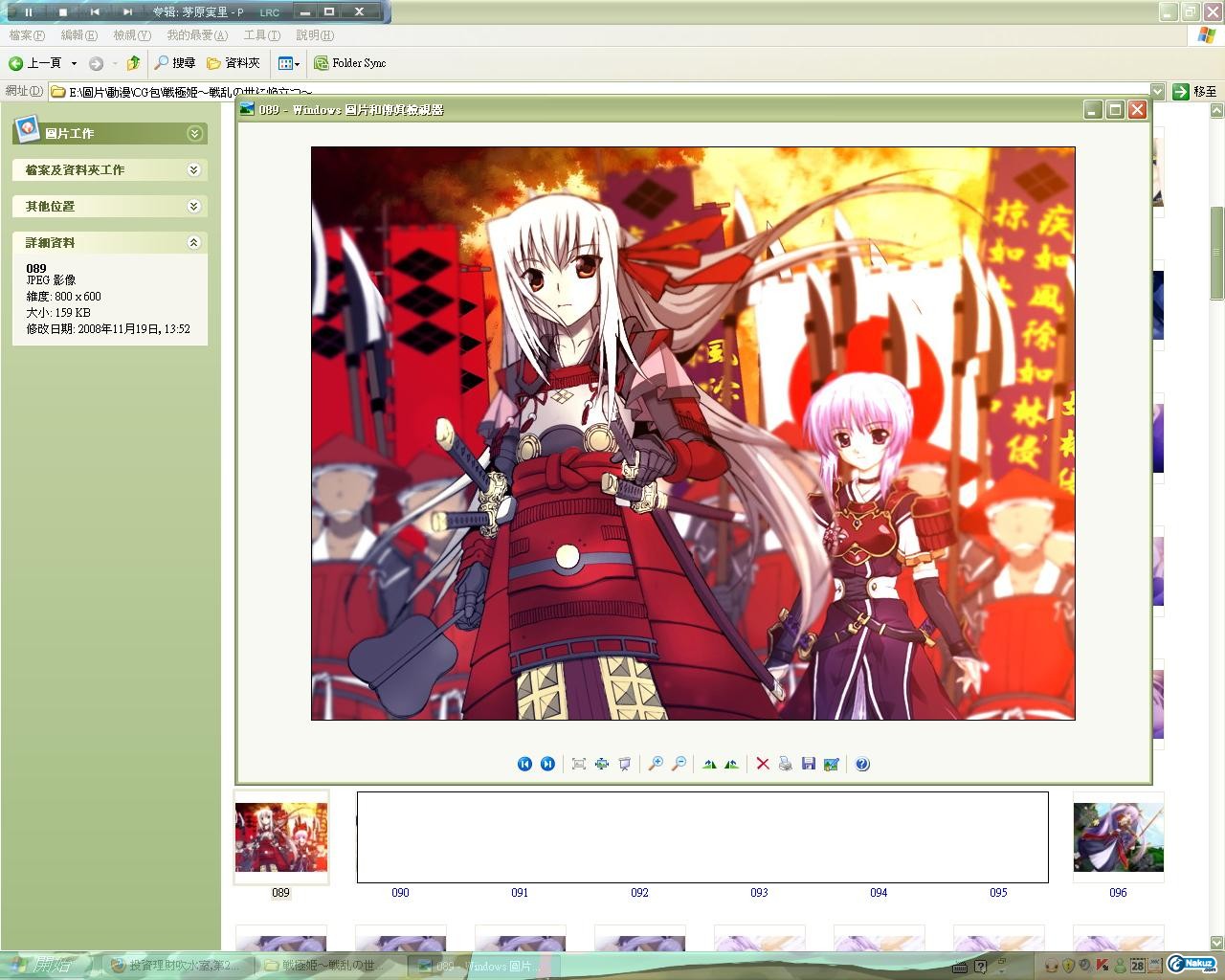Select file label 095
Image resolution: width=1225 pixels, height=980 pixels.
tap(998, 893)
